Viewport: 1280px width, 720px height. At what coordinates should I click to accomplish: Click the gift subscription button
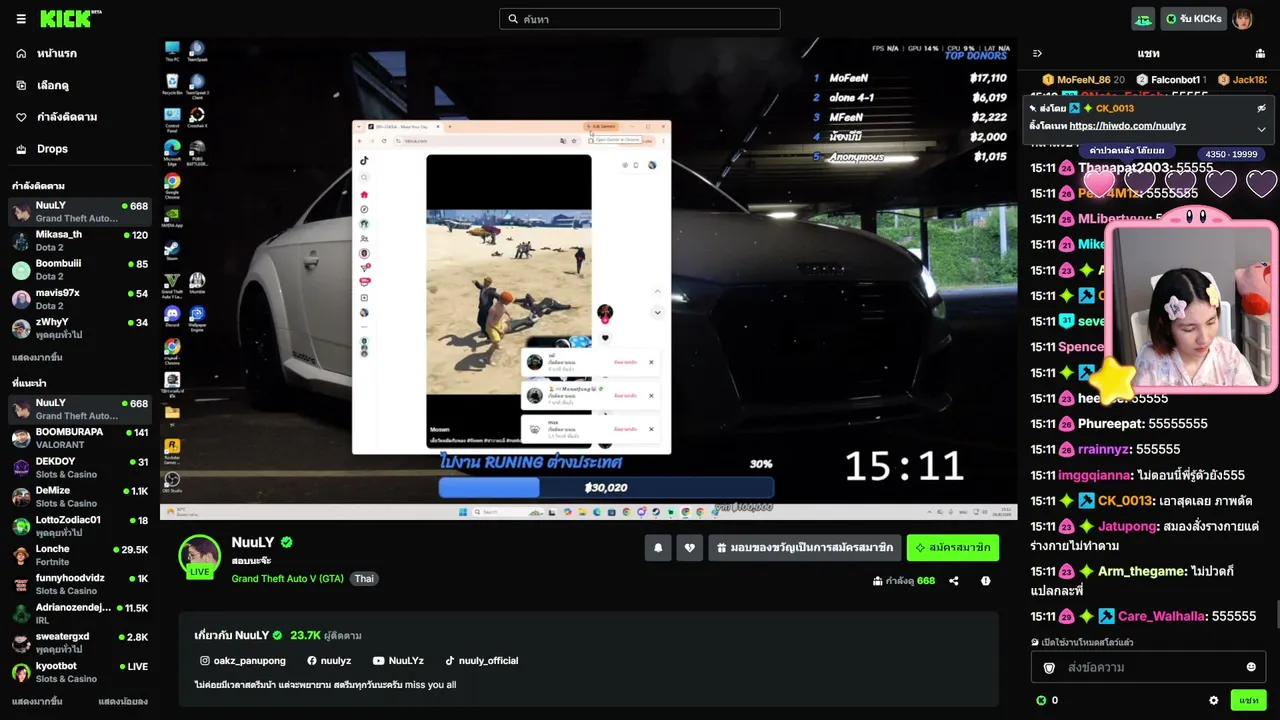[805, 548]
